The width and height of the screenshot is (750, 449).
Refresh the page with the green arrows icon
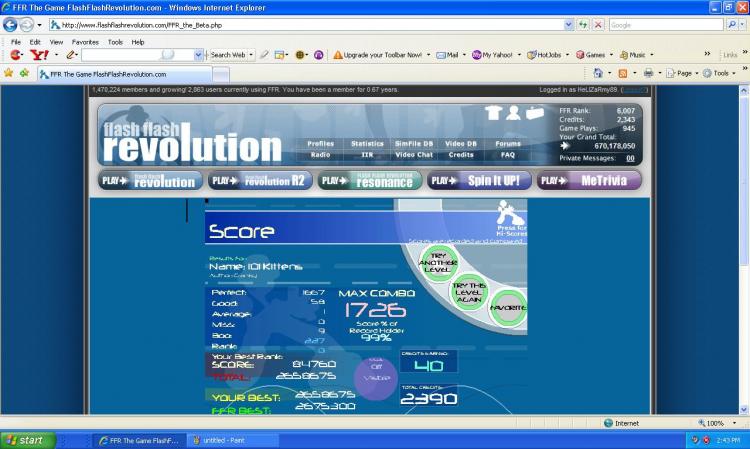tap(583, 25)
